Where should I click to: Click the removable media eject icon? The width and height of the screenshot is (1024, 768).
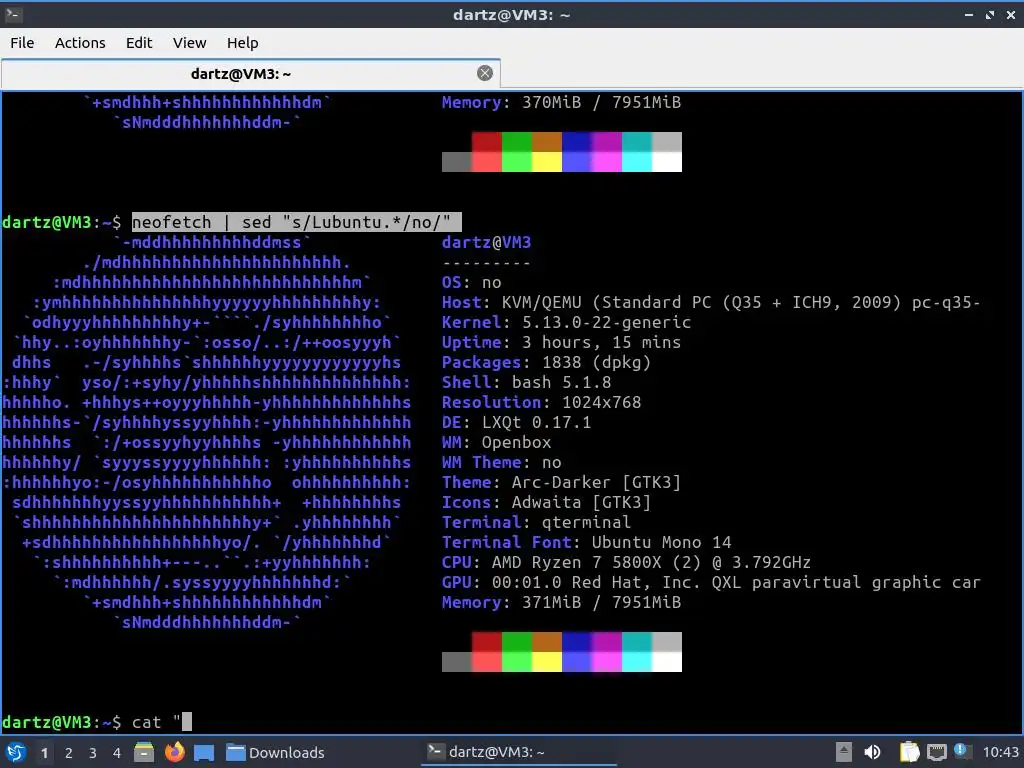pos(844,752)
